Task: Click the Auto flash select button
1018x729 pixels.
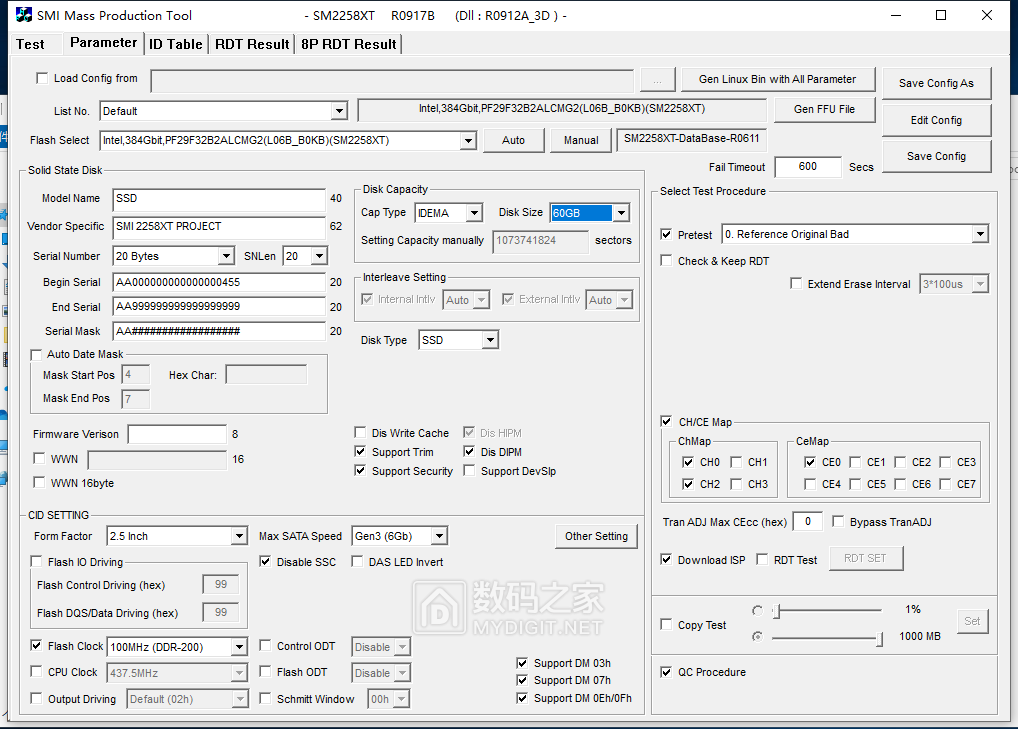Action: (x=513, y=140)
